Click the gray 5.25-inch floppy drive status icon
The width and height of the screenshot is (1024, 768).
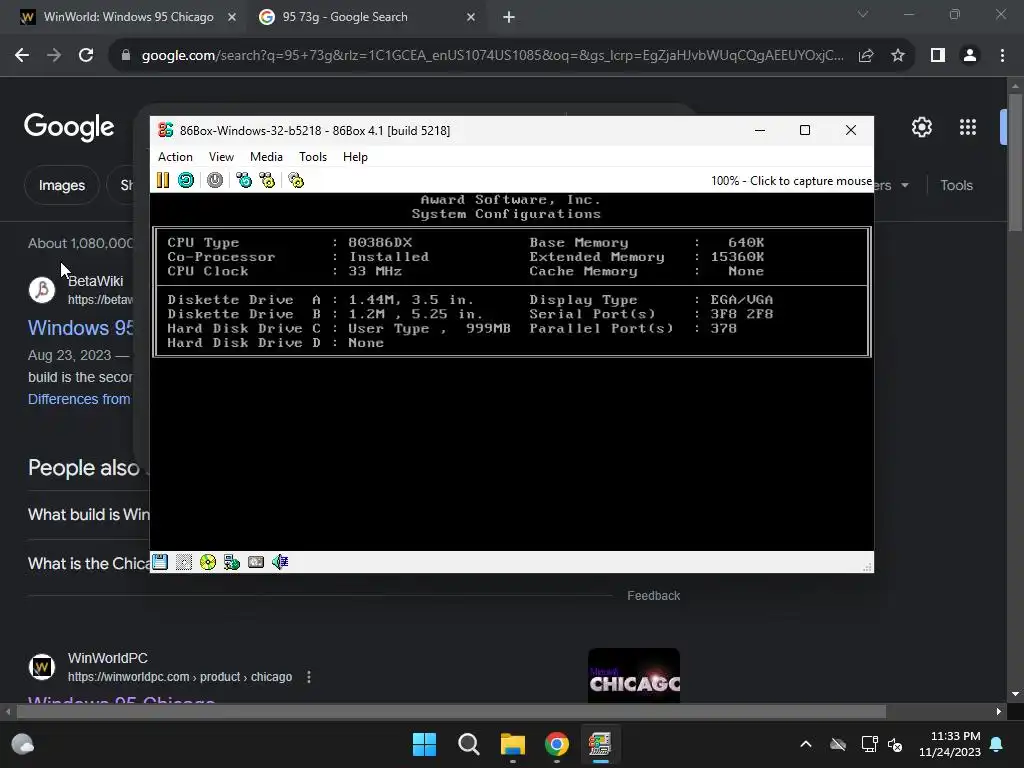[x=184, y=562]
